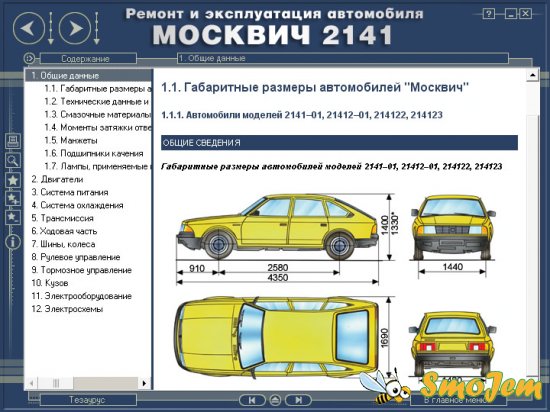Click the contents panel scroll-left arrow
Screen dimensions: 550x412
[x=31, y=383]
